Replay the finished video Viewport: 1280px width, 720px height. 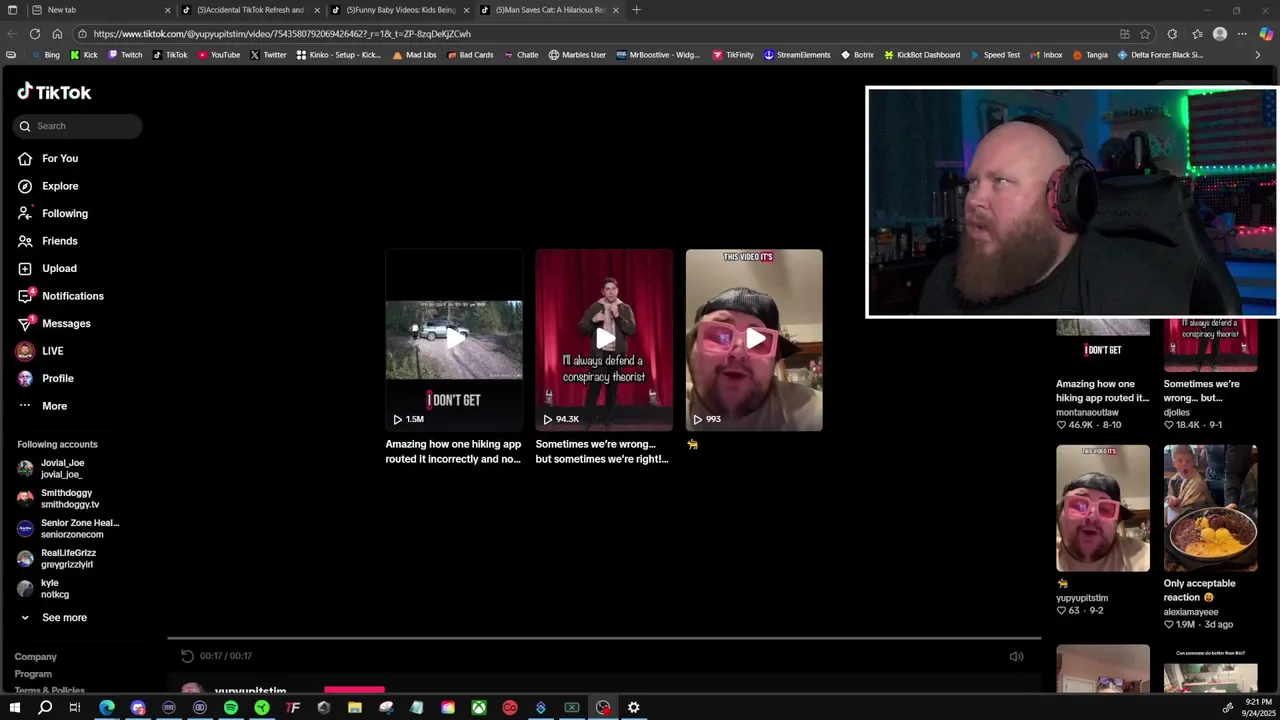(187, 656)
